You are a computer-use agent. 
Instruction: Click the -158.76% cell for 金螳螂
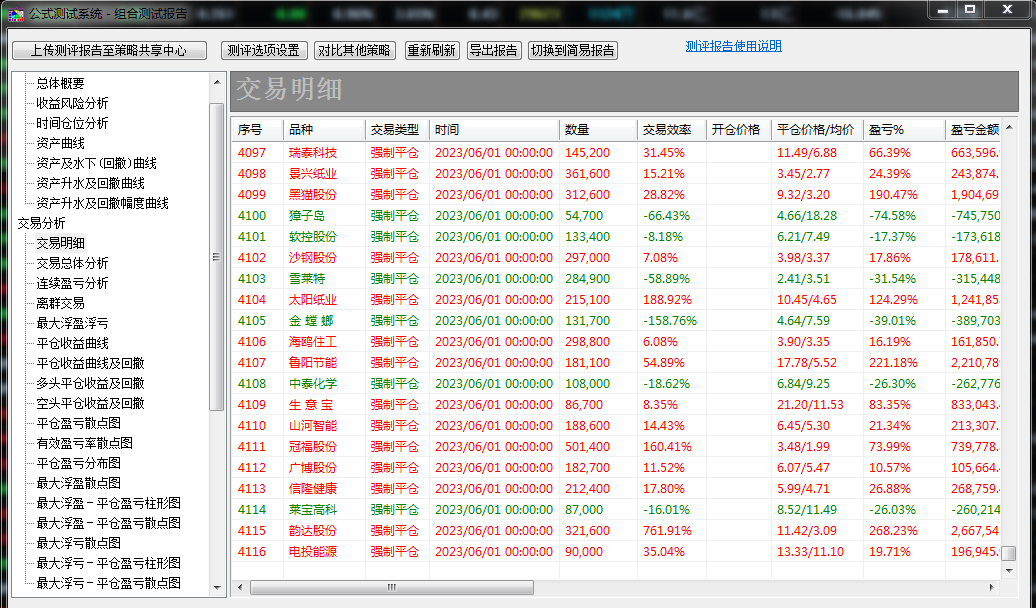pyautogui.click(x=670, y=321)
